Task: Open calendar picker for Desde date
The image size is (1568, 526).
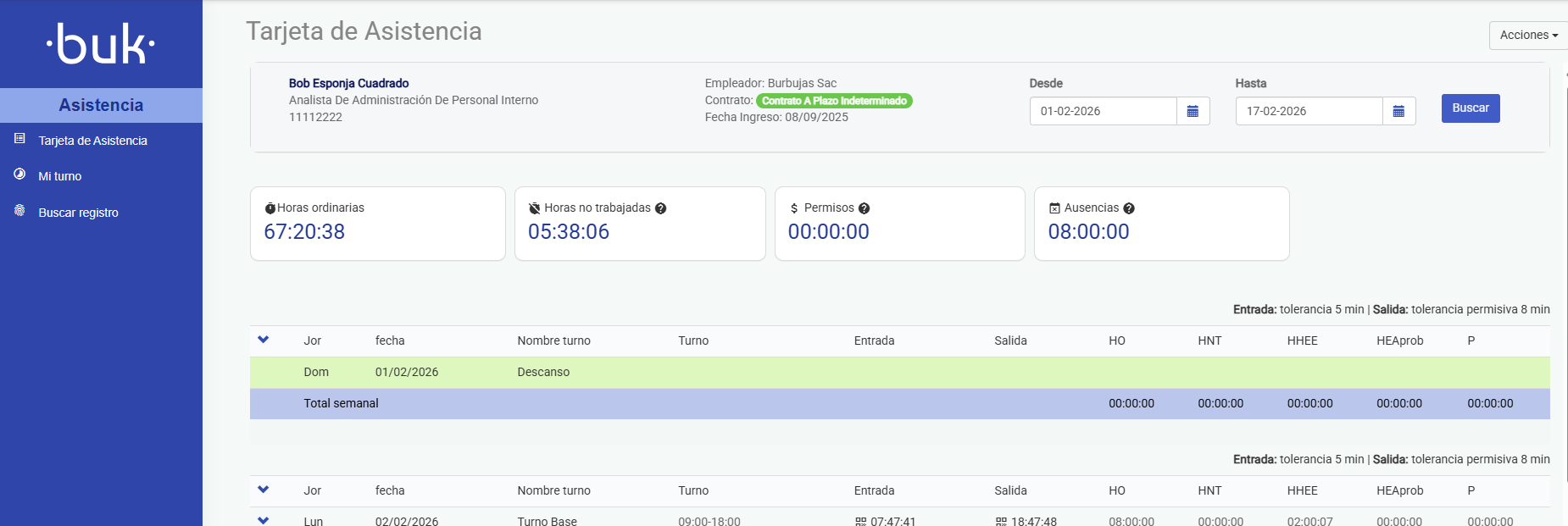Action: (1193, 111)
